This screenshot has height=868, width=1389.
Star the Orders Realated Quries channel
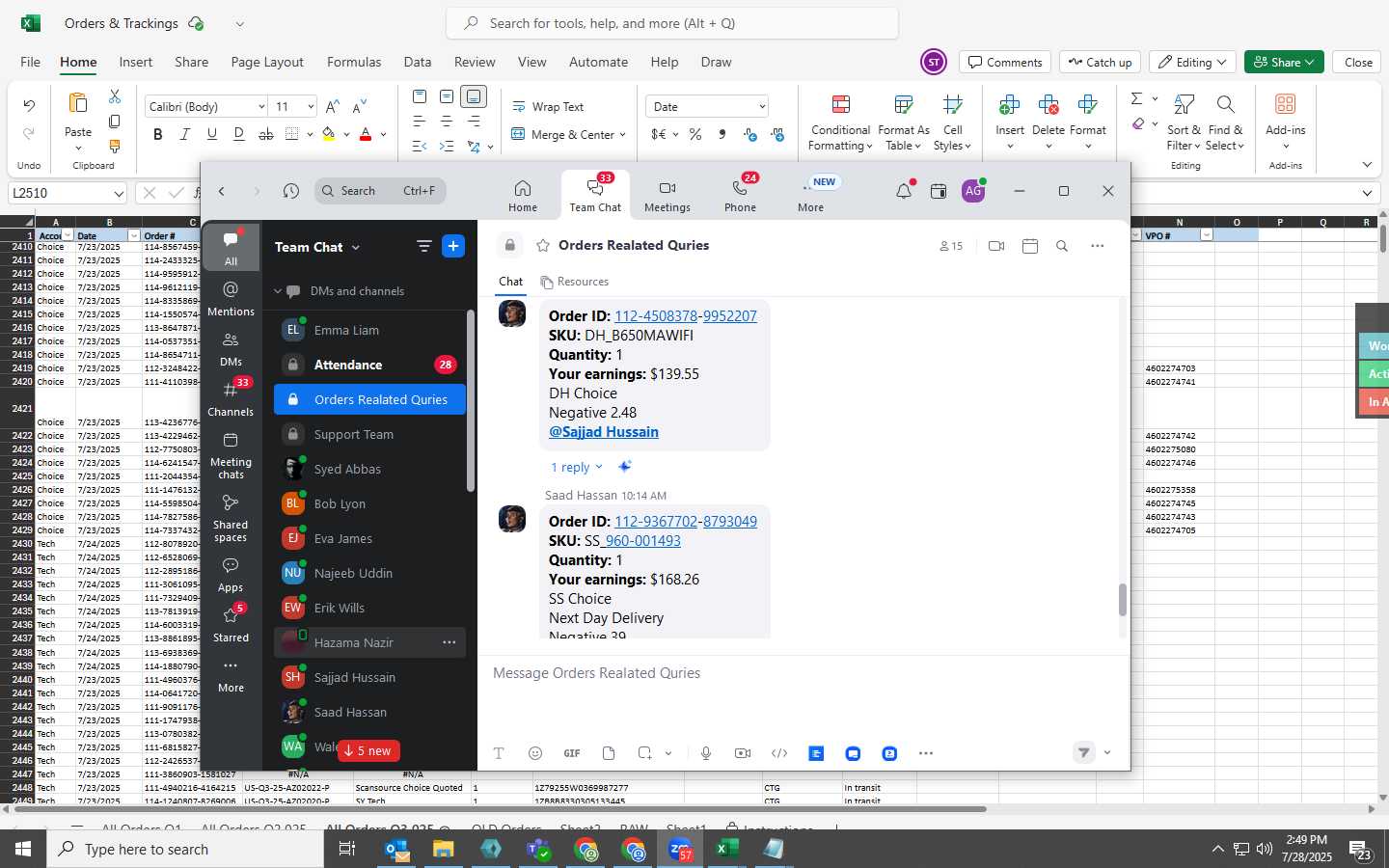[543, 246]
